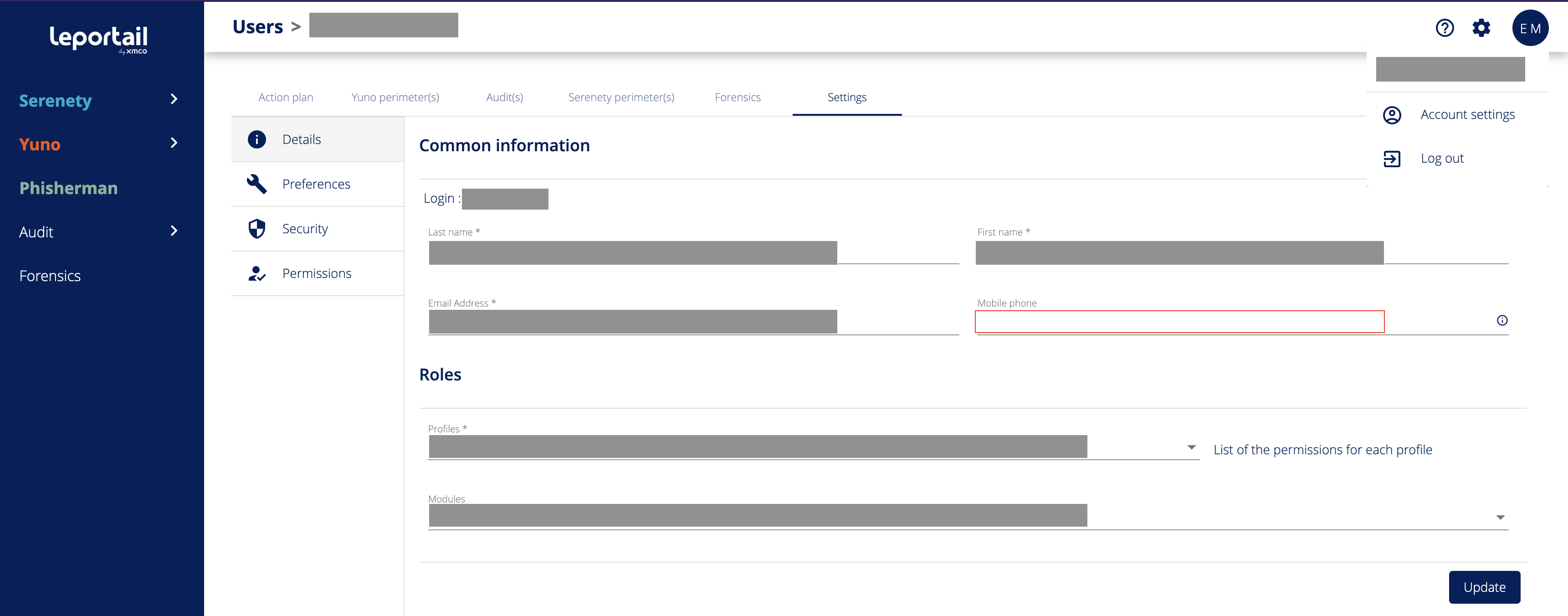Click the Security shield icon
1568x616 pixels.
click(x=257, y=229)
